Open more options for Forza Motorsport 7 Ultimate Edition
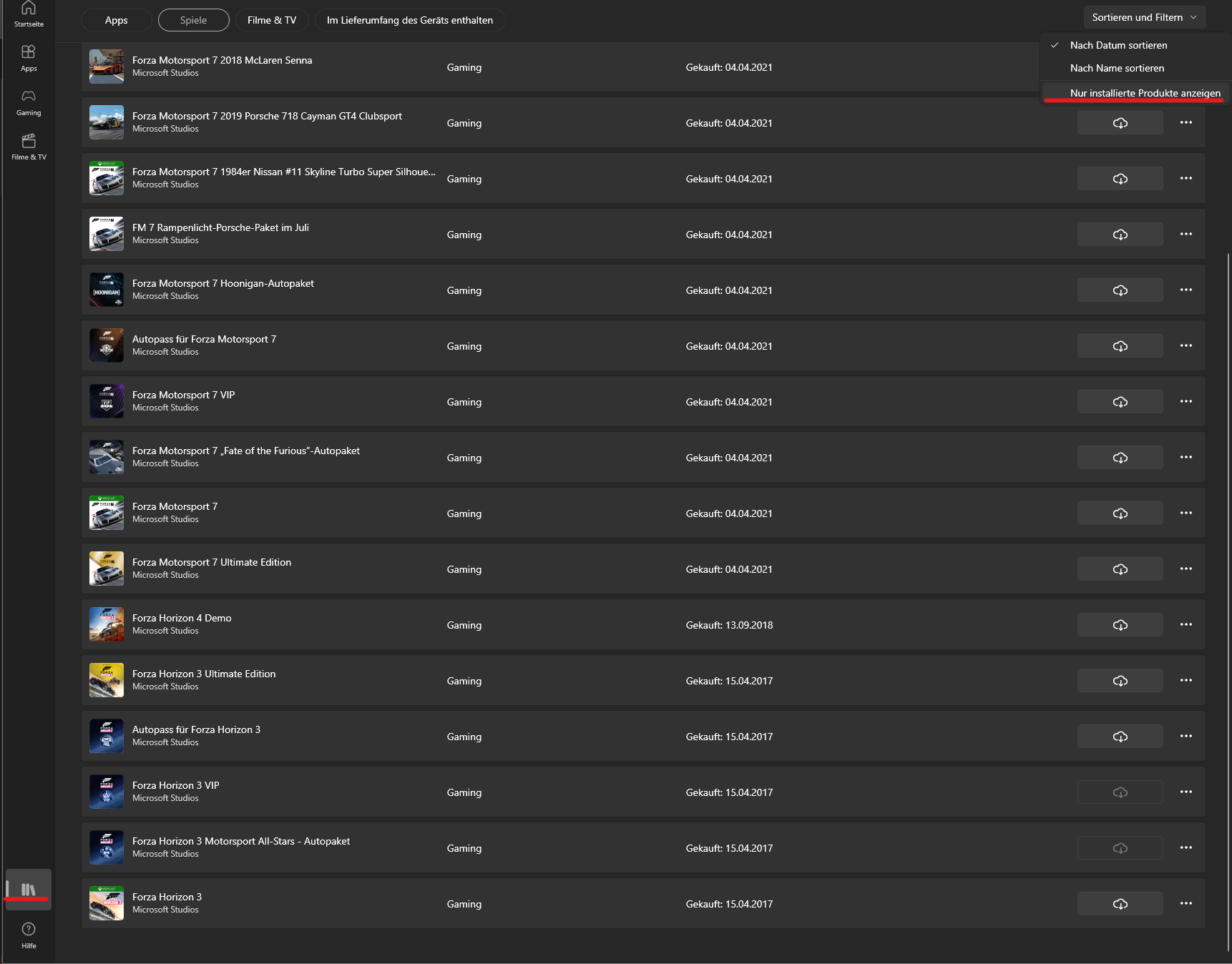The image size is (1232, 964). pyautogui.click(x=1186, y=569)
